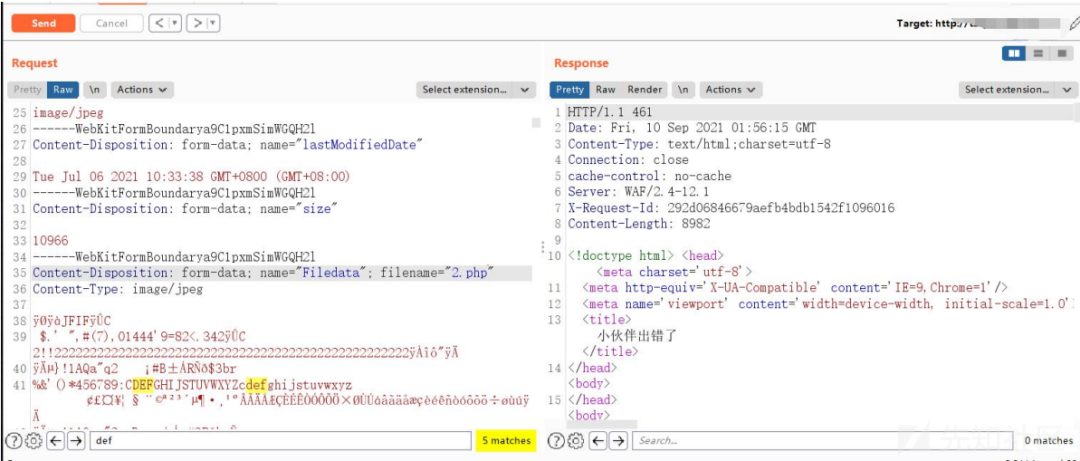Screen dimensions: 1080x461
Task: Go to next match in response search
Action: pyautogui.click(x=619, y=440)
